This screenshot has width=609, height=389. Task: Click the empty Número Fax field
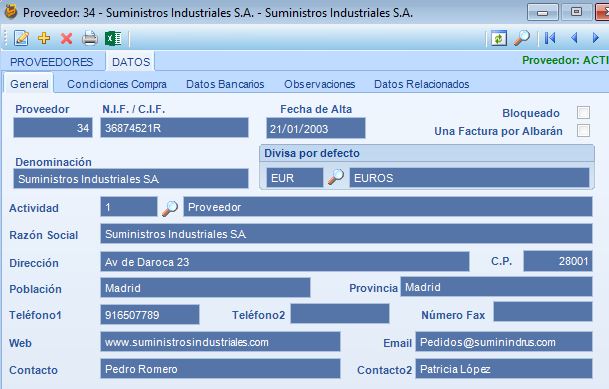coord(543,312)
